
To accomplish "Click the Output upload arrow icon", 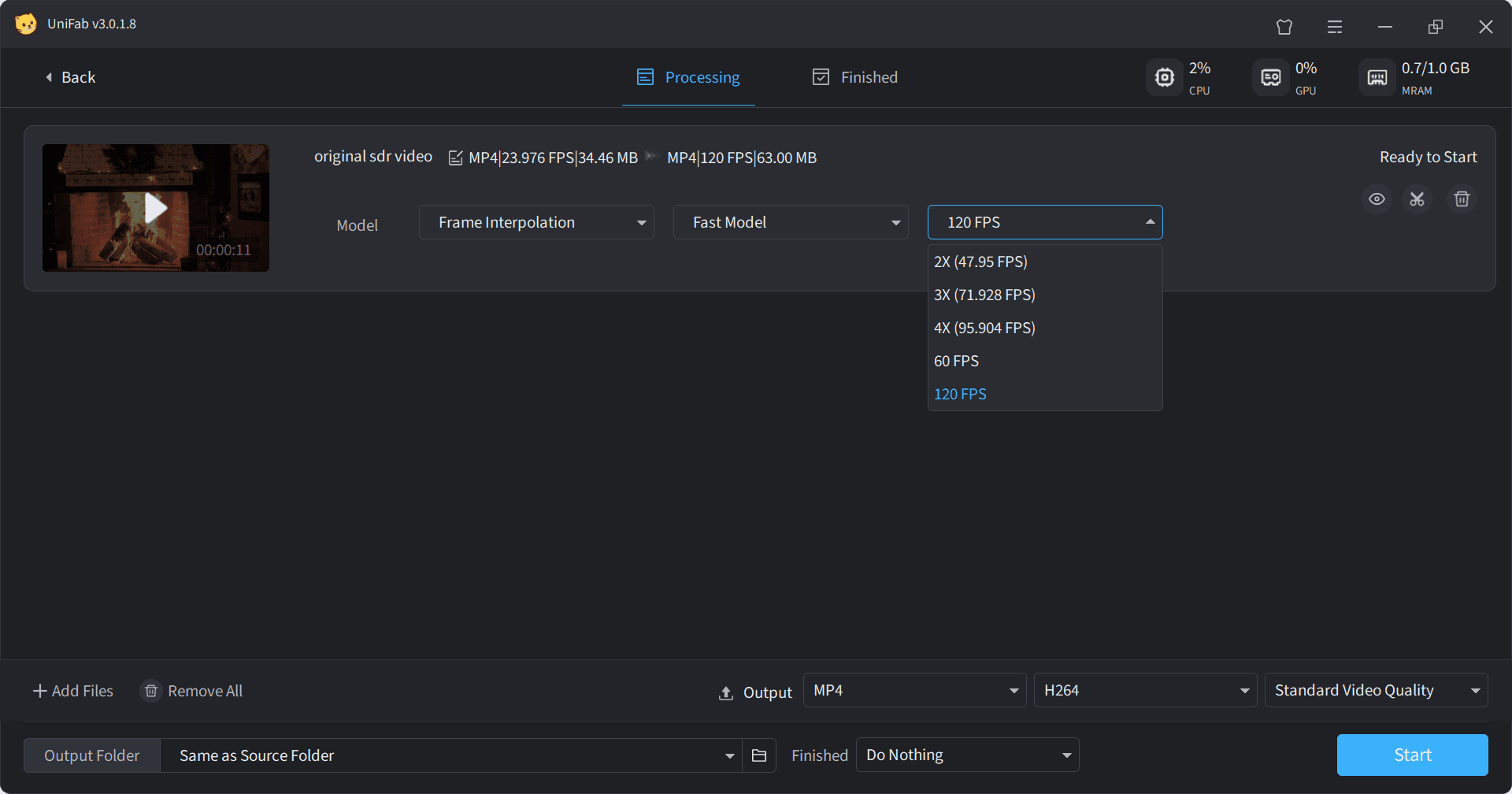I will (x=726, y=693).
